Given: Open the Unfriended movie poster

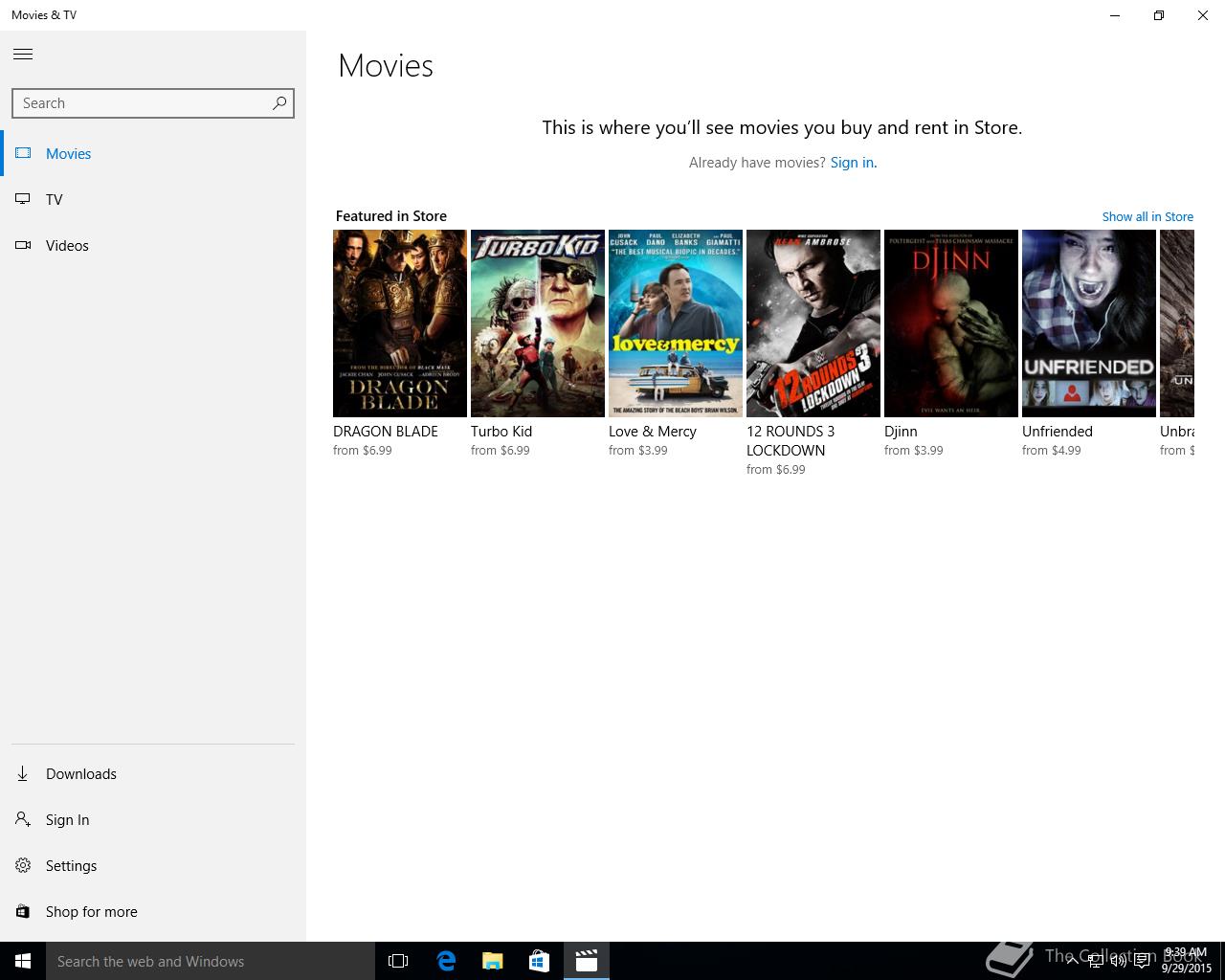Looking at the screenshot, I should coord(1089,323).
